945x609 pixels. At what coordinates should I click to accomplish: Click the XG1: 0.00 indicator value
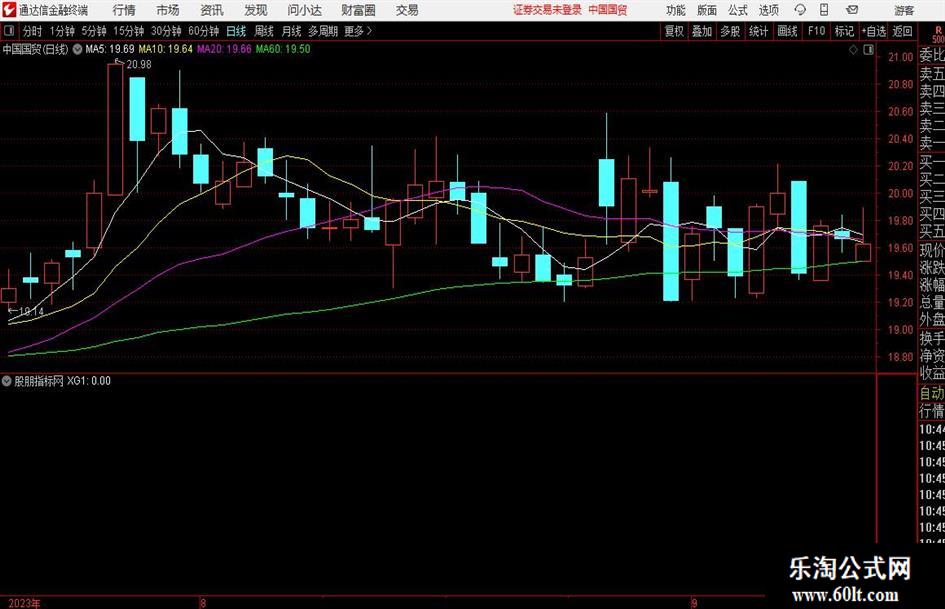click(x=89, y=381)
